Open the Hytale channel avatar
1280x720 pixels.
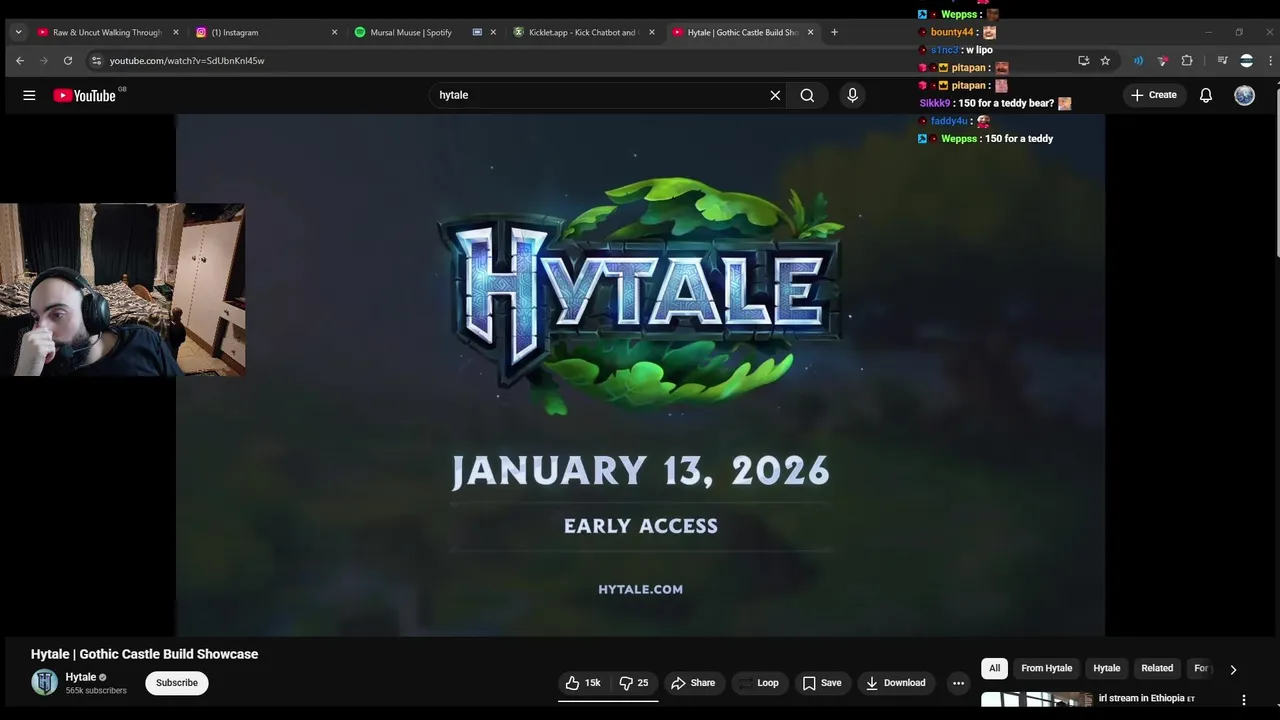click(44, 682)
